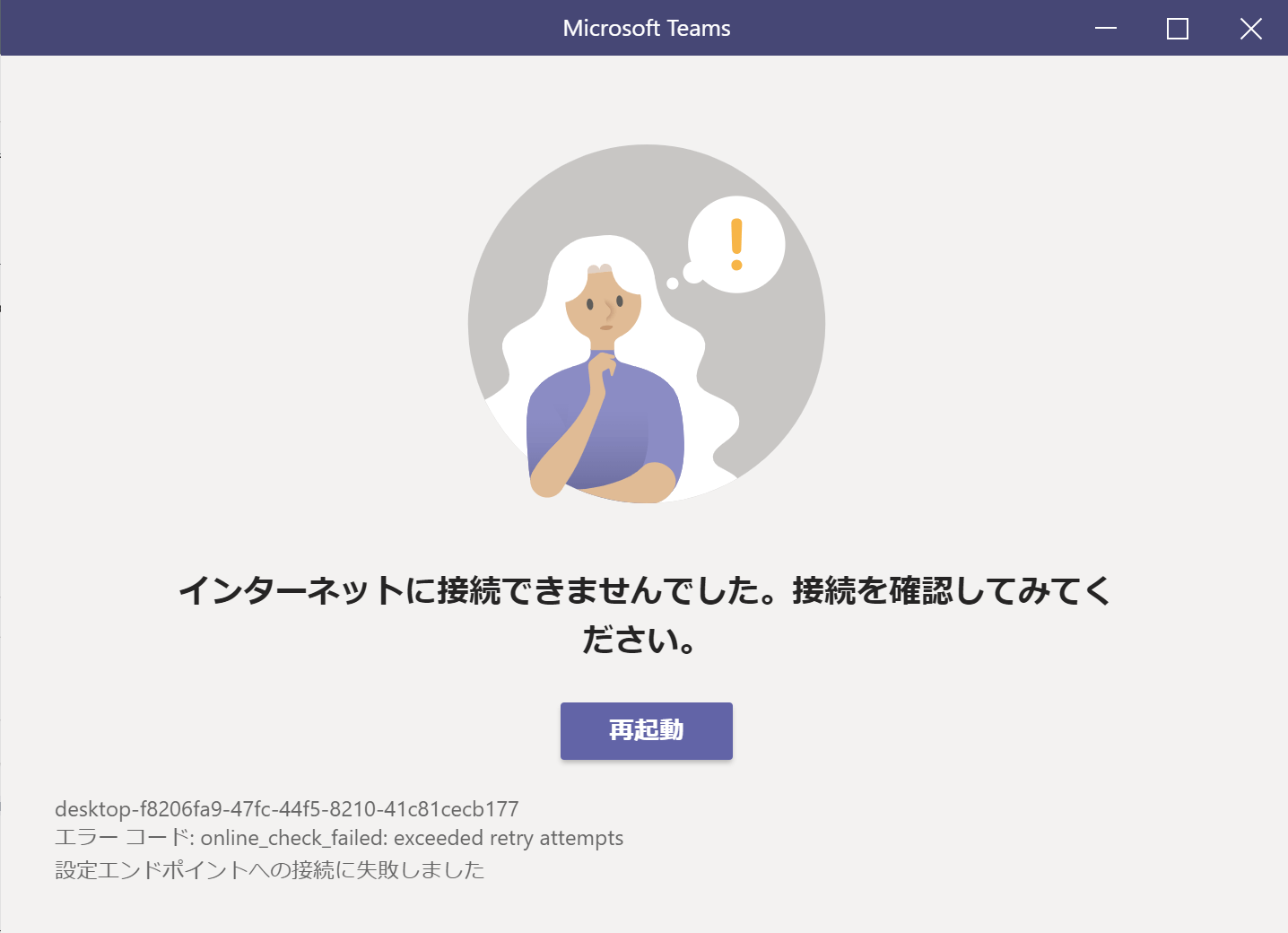Image resolution: width=1288 pixels, height=933 pixels.
Task: Click the online_check_failed error code line
Action: 339,838
